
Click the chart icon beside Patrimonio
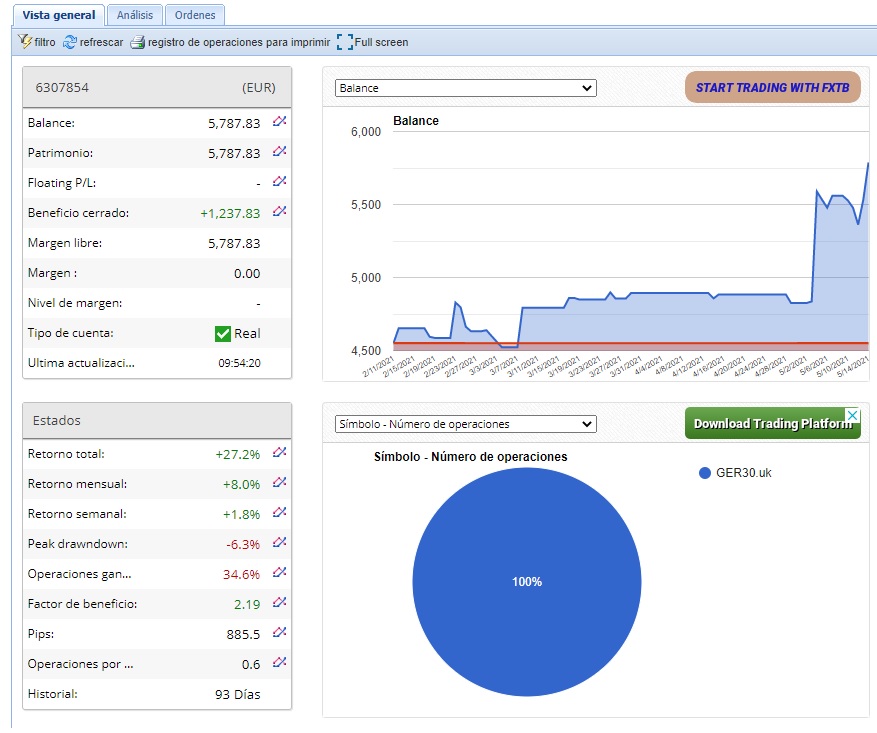click(280, 152)
